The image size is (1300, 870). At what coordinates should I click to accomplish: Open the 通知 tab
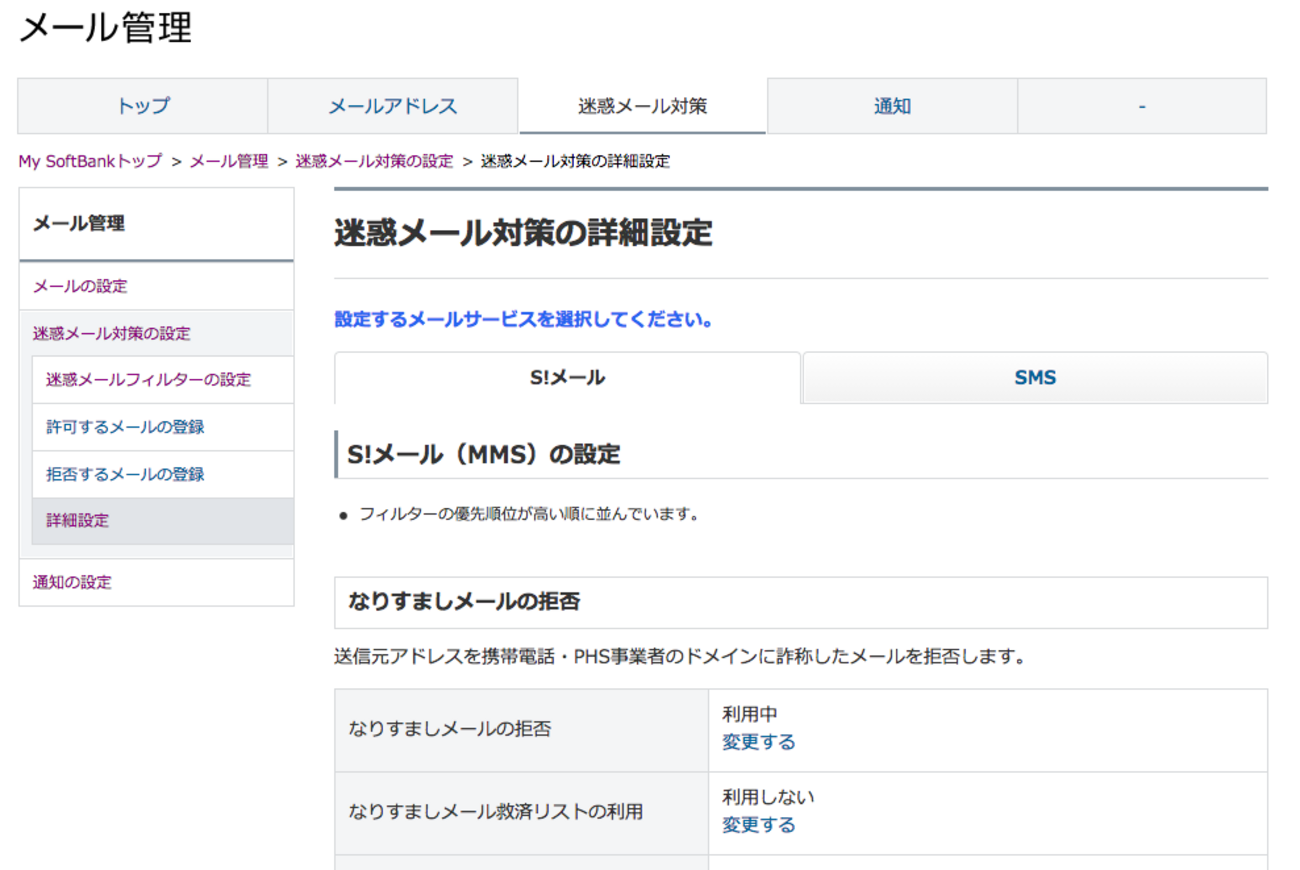tap(891, 106)
